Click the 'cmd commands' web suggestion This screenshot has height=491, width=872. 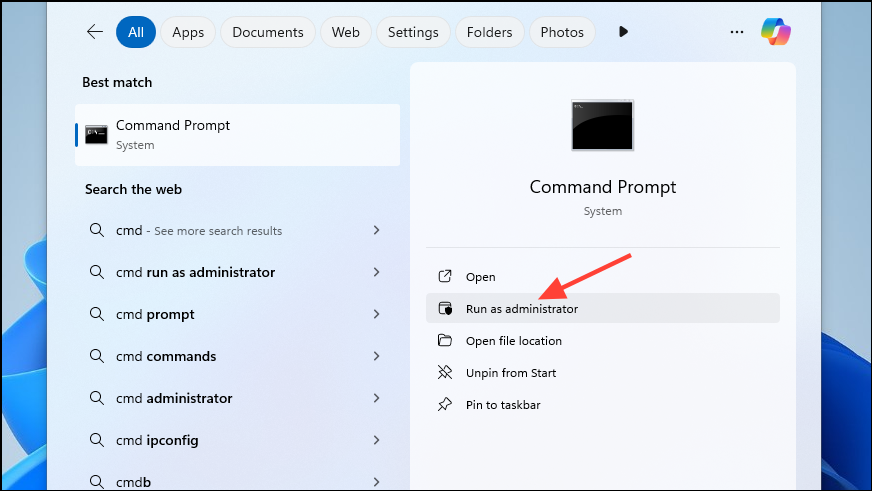tap(237, 356)
